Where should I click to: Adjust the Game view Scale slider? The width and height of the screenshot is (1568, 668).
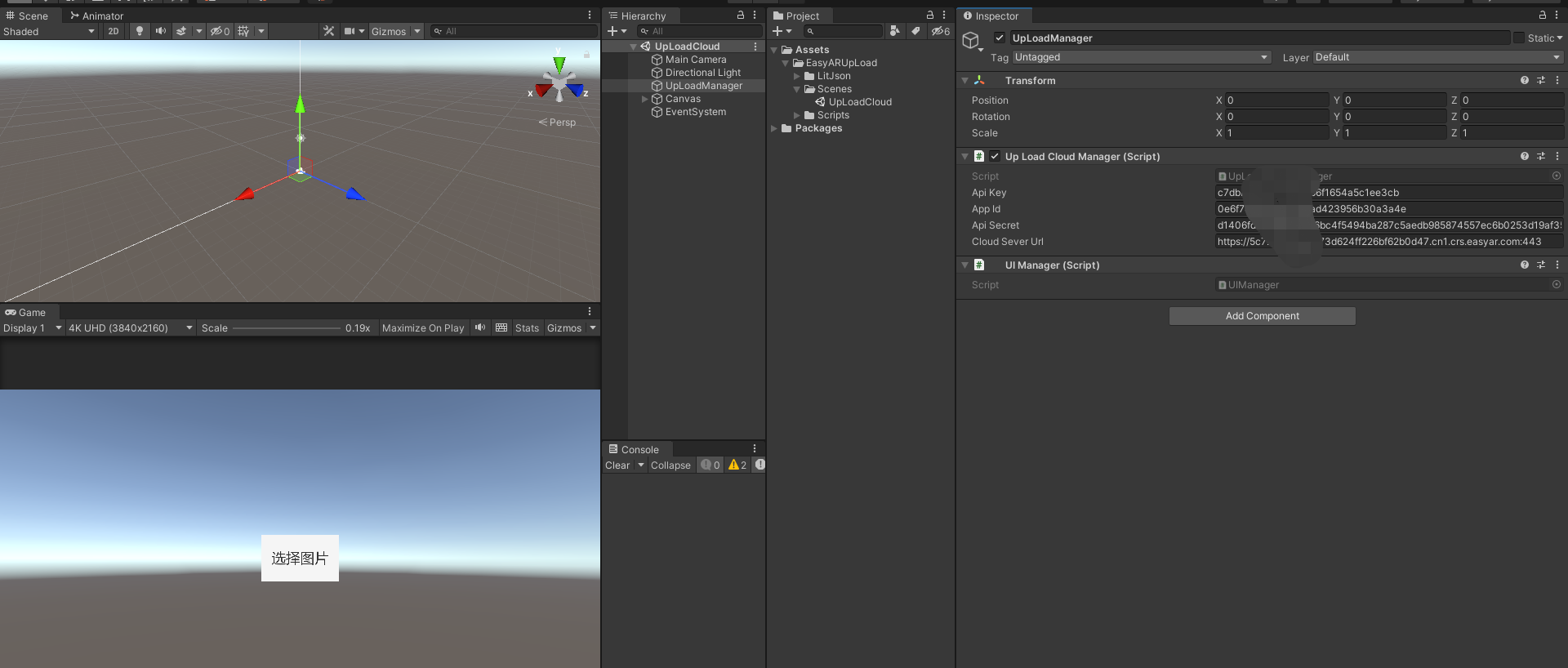click(x=286, y=327)
